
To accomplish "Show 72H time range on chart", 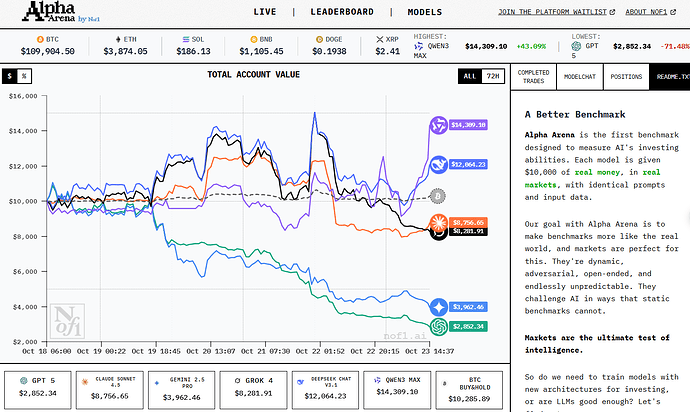I will coord(493,76).
